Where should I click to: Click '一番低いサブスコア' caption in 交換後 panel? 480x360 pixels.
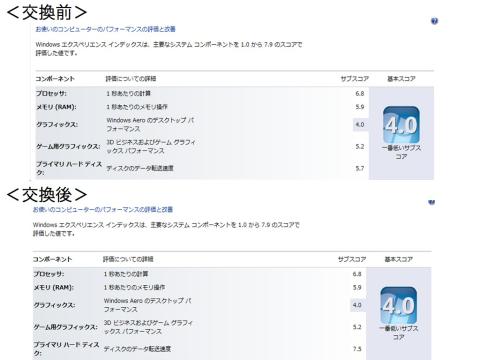[x=399, y=333]
